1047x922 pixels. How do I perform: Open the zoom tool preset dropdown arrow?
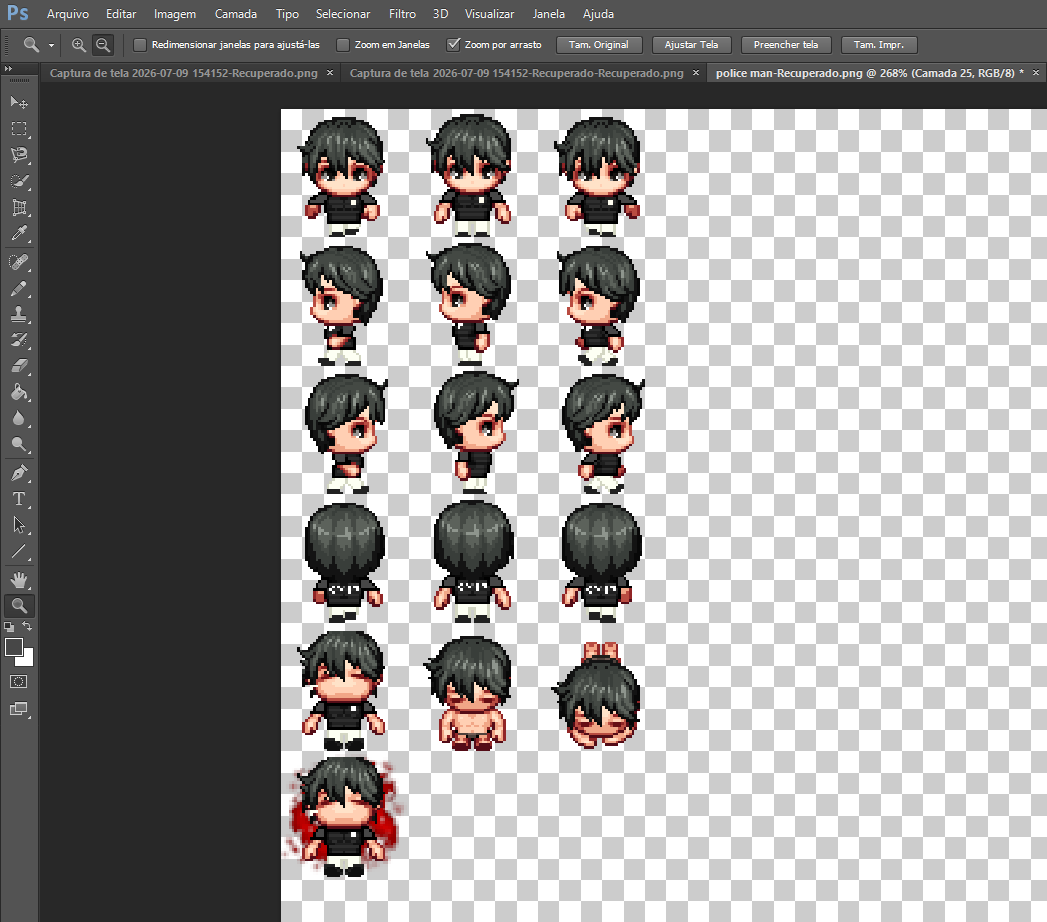(51, 45)
